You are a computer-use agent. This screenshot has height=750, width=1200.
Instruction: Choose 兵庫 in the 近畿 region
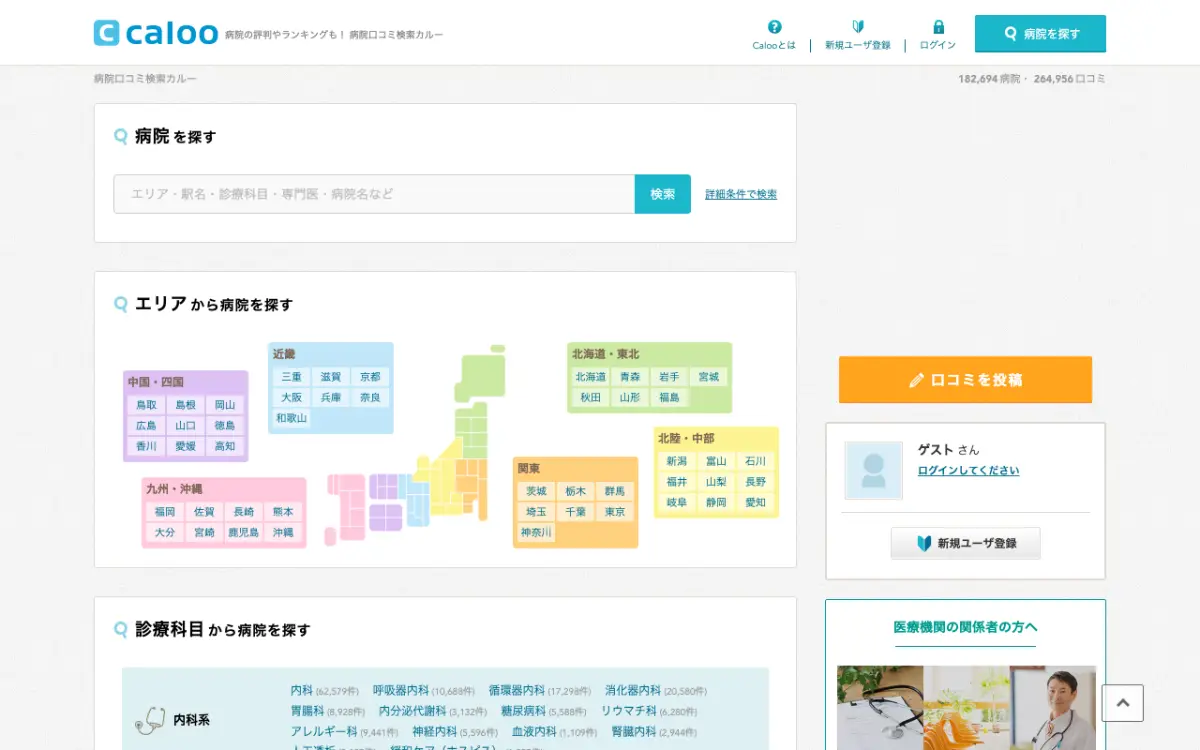pyautogui.click(x=331, y=397)
